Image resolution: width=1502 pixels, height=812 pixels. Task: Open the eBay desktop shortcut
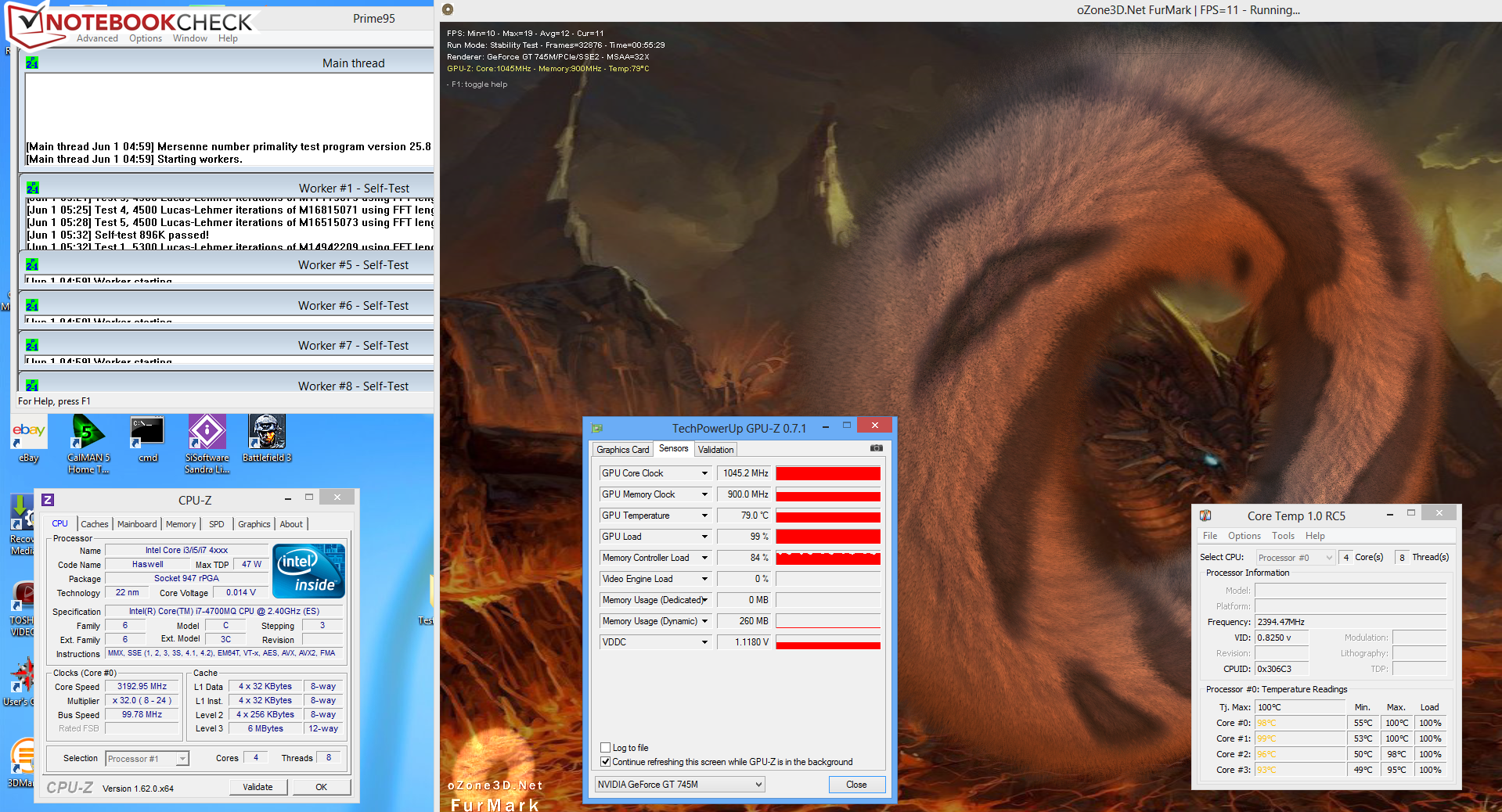(29, 440)
